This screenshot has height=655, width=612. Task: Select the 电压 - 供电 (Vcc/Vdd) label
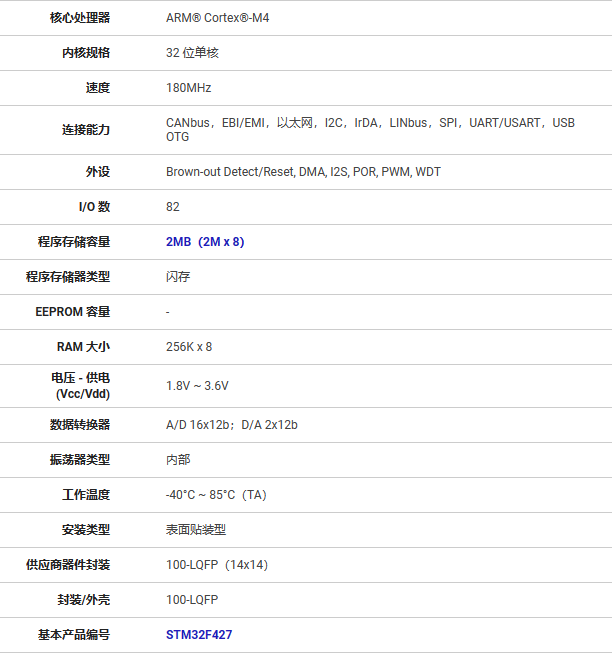(x=81, y=386)
